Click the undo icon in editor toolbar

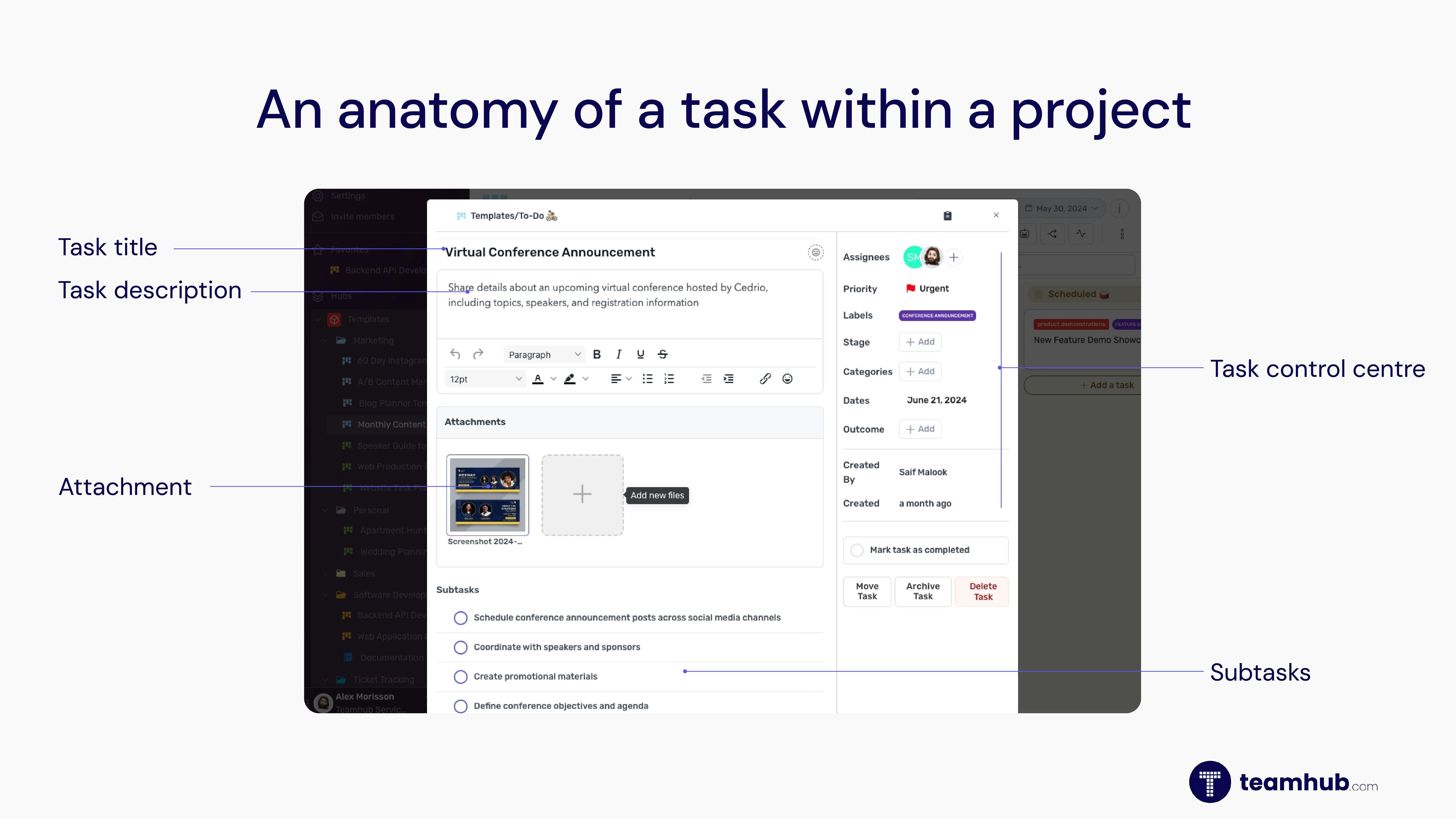455,354
